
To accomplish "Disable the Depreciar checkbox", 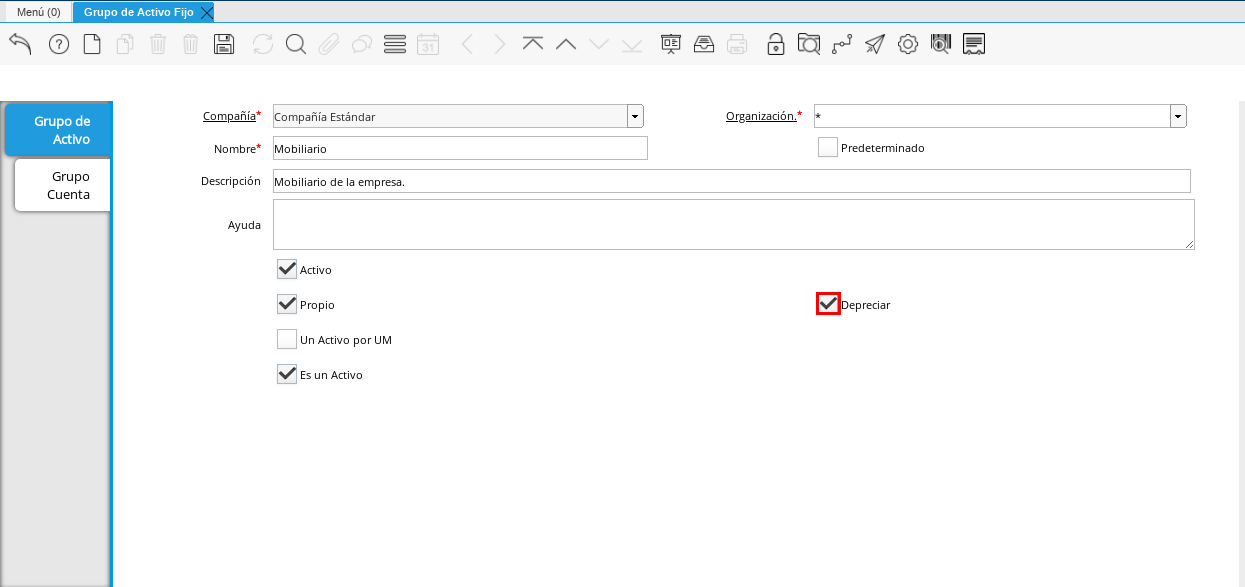I will 827,303.
